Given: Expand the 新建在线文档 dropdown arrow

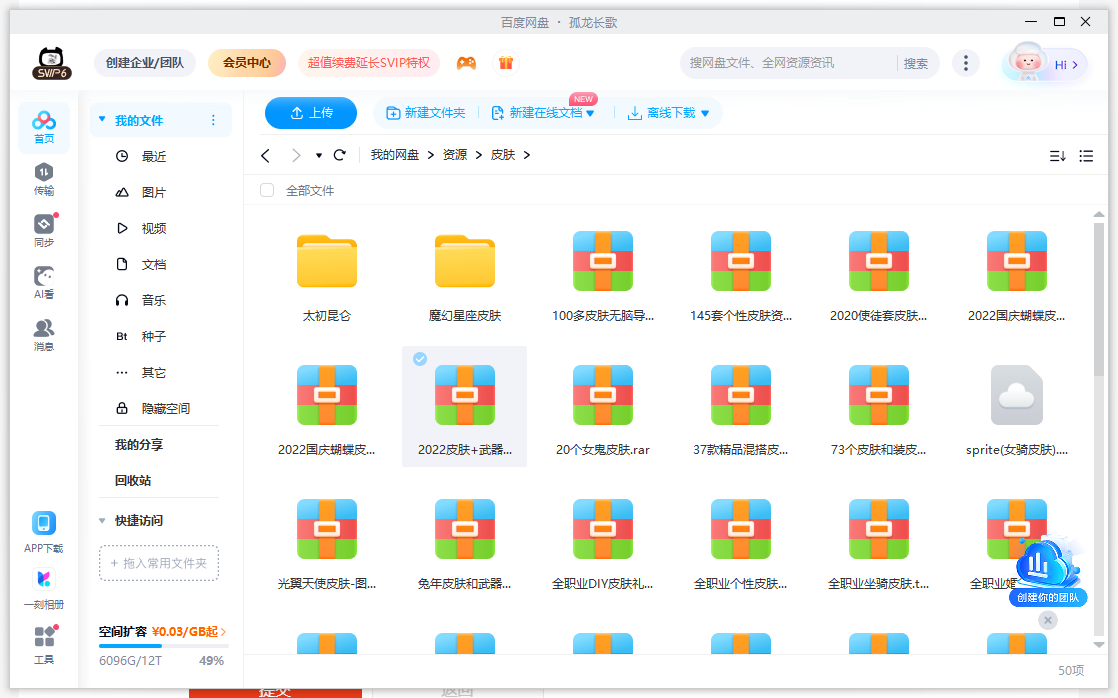Looking at the screenshot, I should 590,114.
